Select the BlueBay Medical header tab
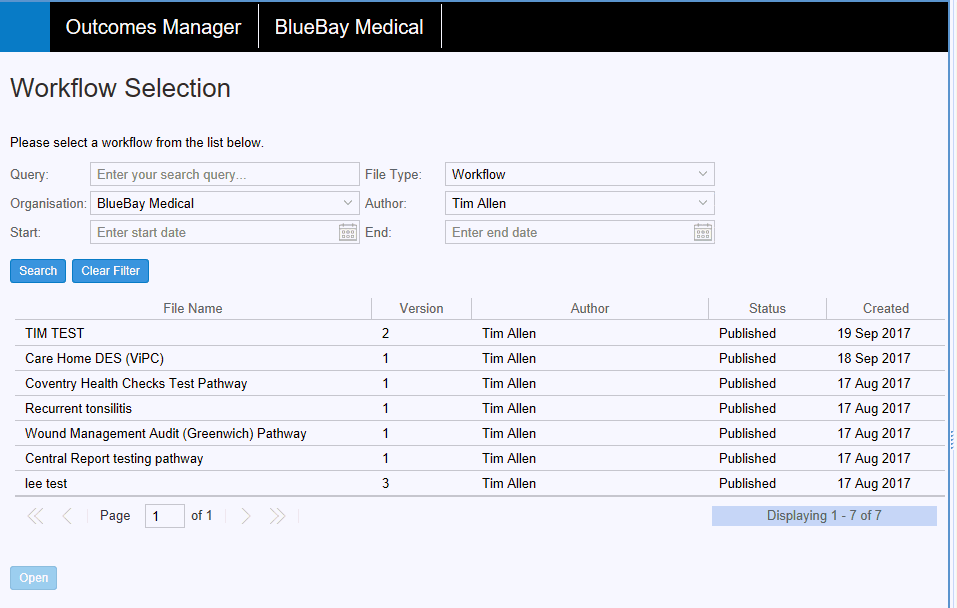The width and height of the screenshot is (957, 608). pyautogui.click(x=349, y=27)
